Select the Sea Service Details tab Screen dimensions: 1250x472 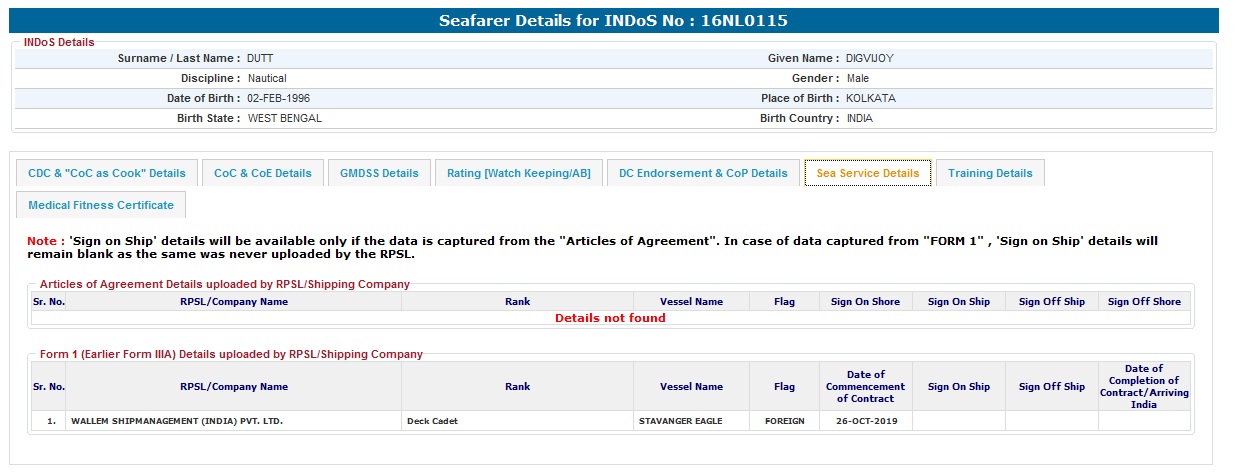pyautogui.click(x=867, y=173)
